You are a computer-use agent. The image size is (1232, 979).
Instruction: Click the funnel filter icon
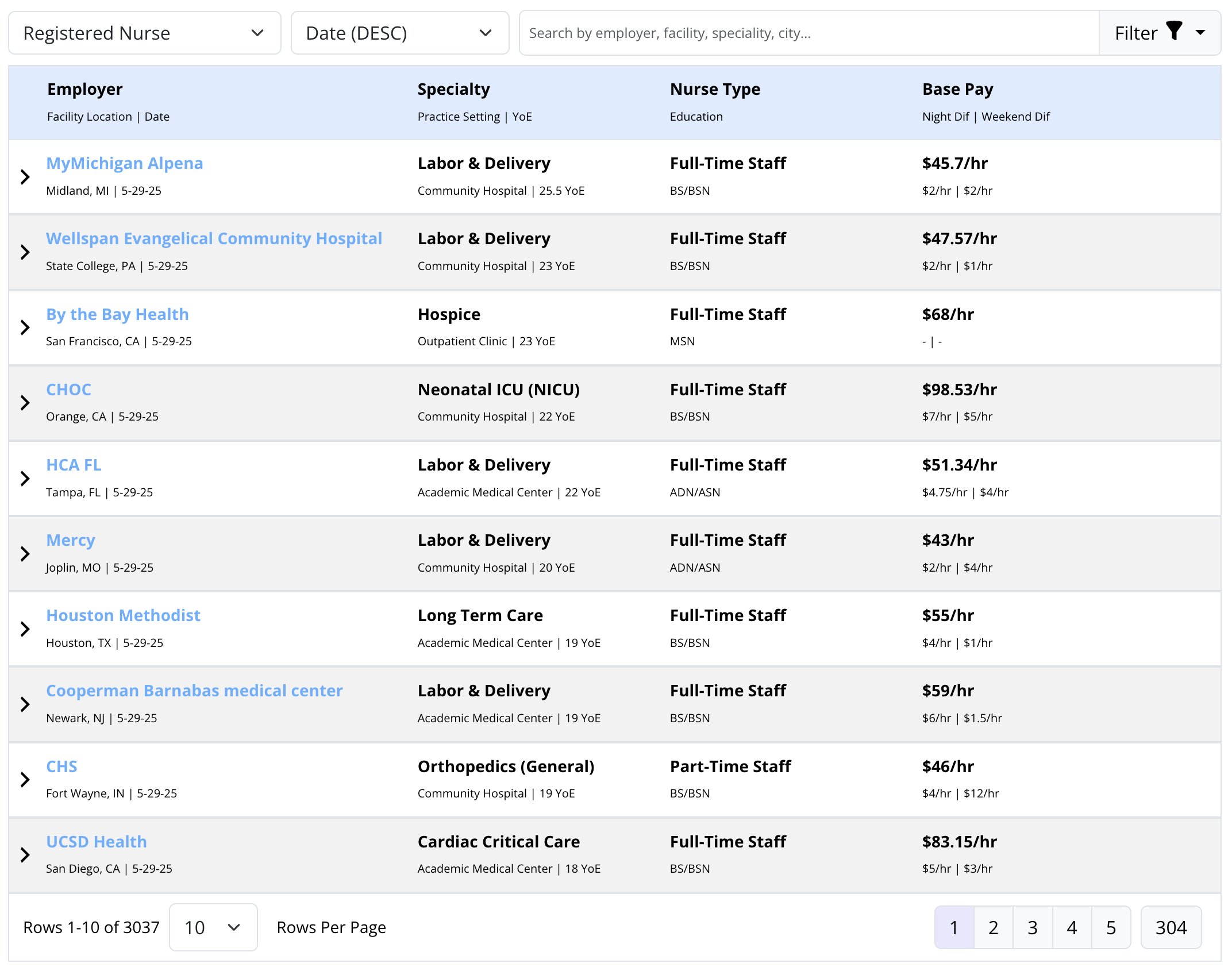tap(1174, 30)
